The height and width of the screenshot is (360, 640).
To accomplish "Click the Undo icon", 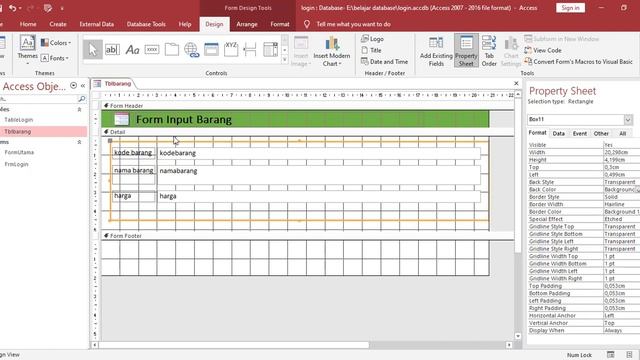I will click(x=13, y=8).
